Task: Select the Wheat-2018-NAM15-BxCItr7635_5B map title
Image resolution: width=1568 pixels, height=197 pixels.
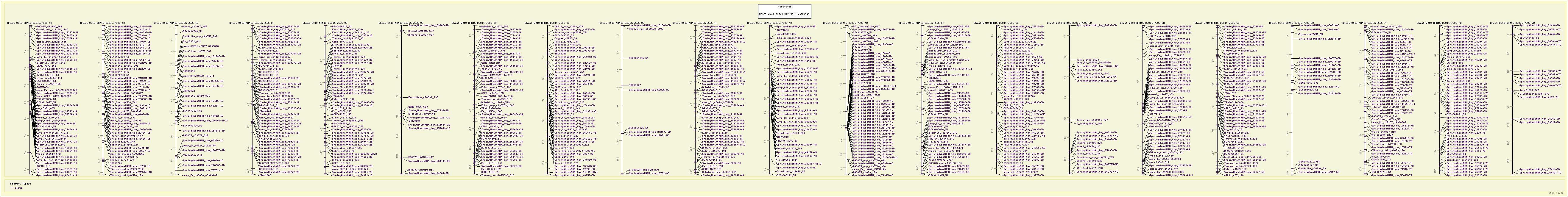Action: click(x=996, y=22)
